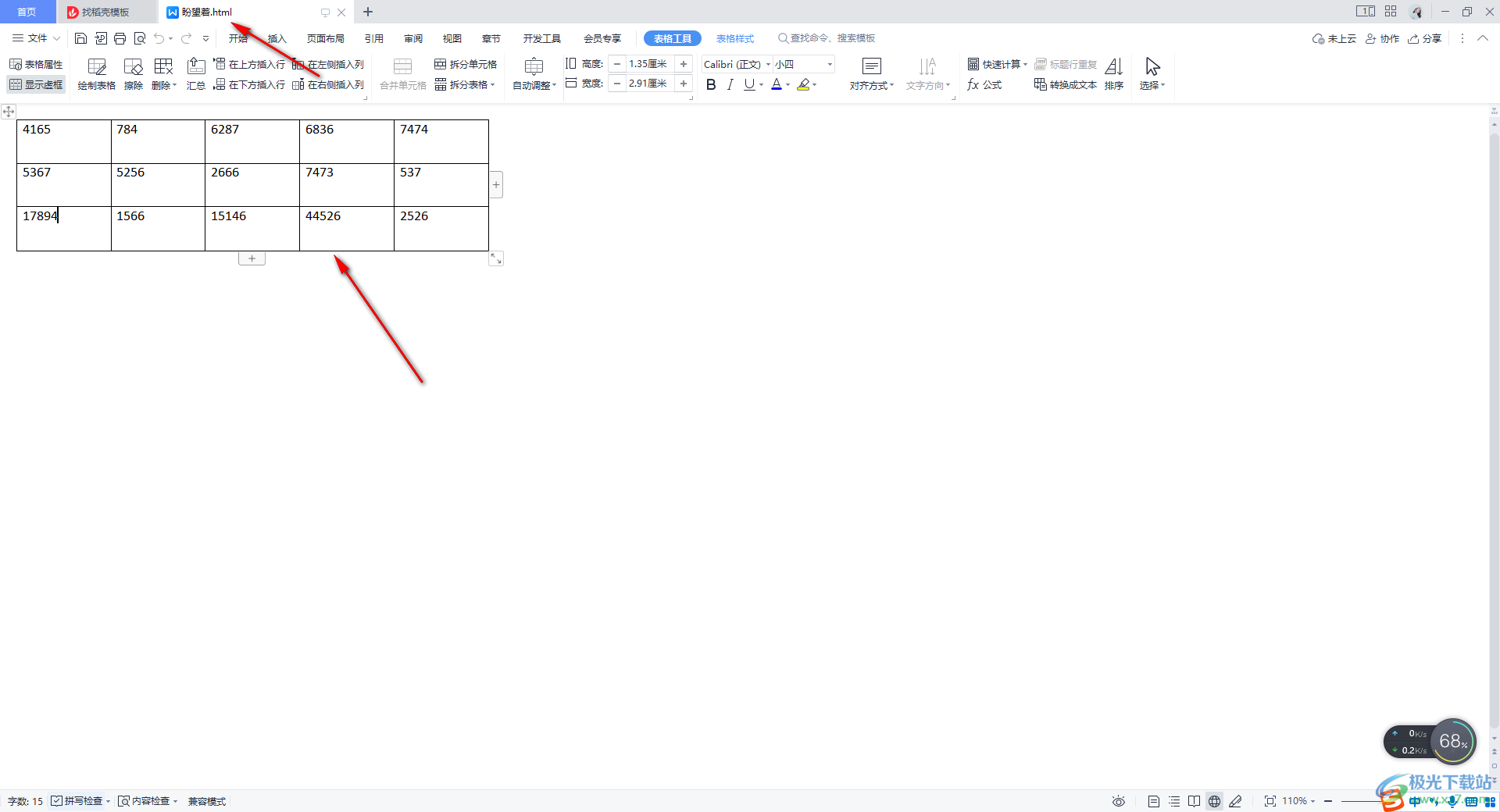Image resolution: width=1500 pixels, height=812 pixels.
Task: Open the Split Table (拆分表格) dropdown
Action: pyautogui.click(x=466, y=84)
